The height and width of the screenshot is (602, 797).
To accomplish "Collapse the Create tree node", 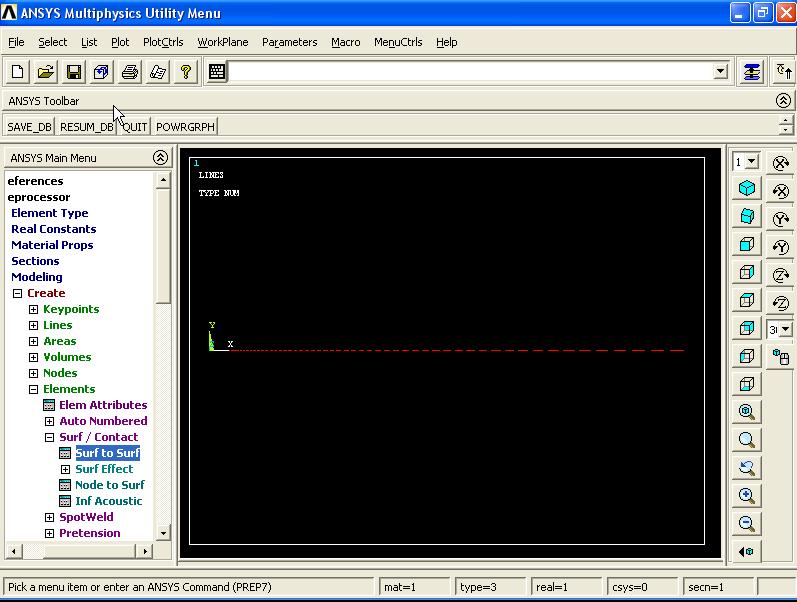I will pyautogui.click(x=17, y=293).
